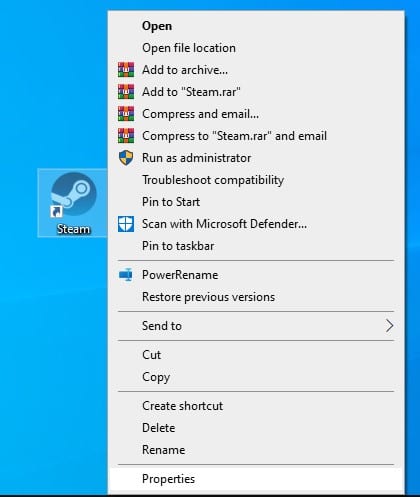Expand the Send to submenu arrow
420x497 pixels.
[389, 326]
